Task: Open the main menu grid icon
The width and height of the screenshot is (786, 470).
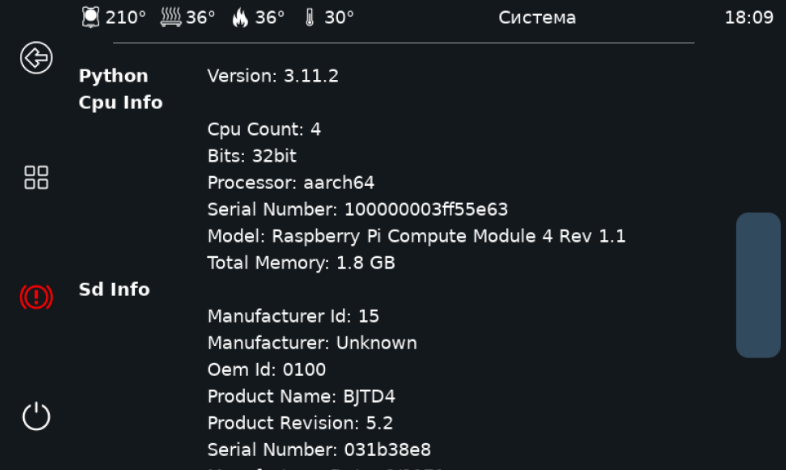Action: 36,177
